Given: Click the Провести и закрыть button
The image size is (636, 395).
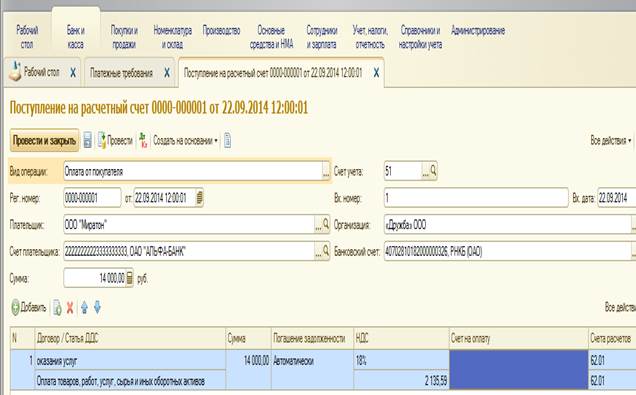Looking at the screenshot, I should pos(44,140).
